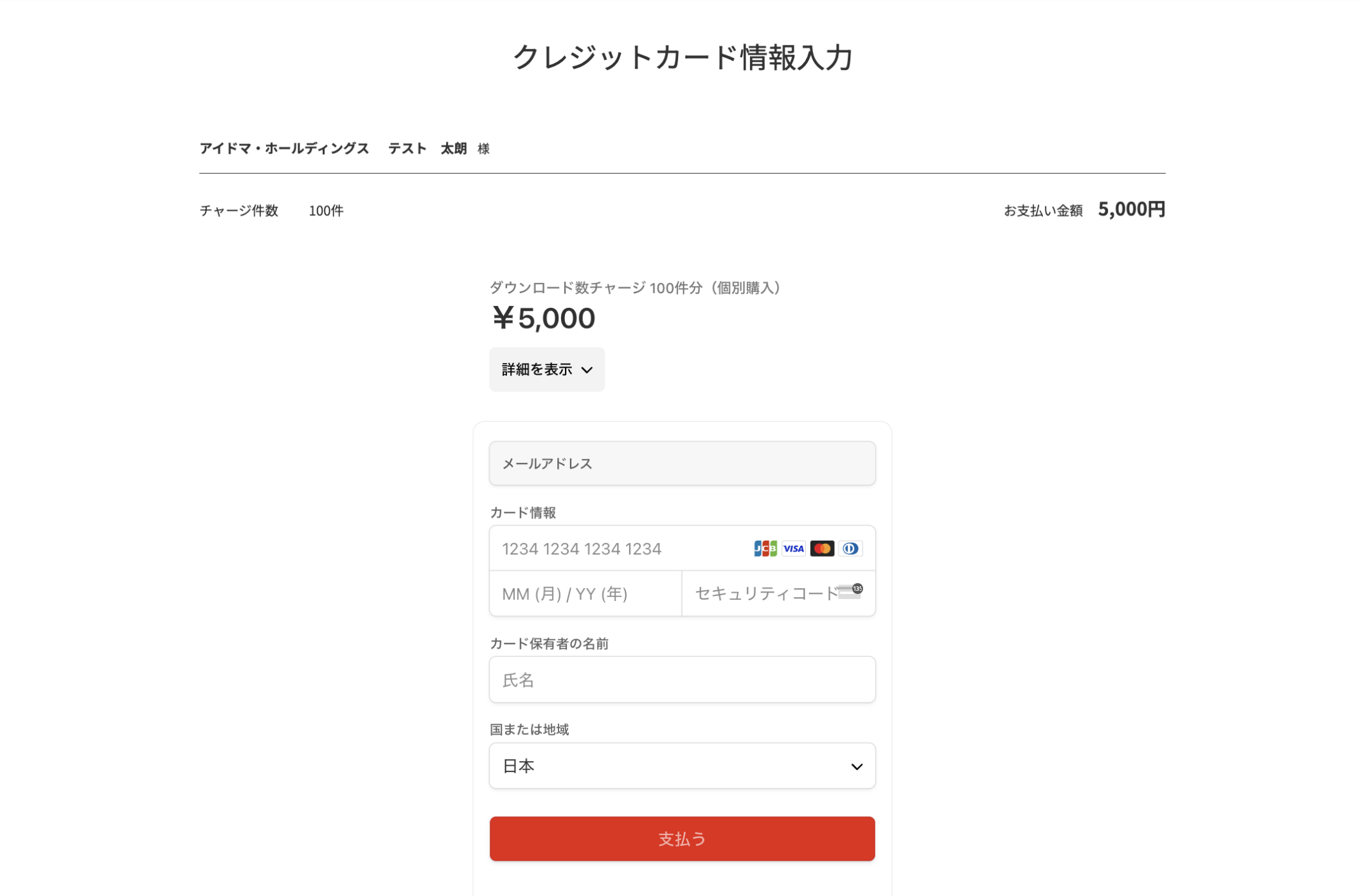Image resolution: width=1365 pixels, height=896 pixels.
Task: Click the country dropdown arrow
Action: (856, 766)
